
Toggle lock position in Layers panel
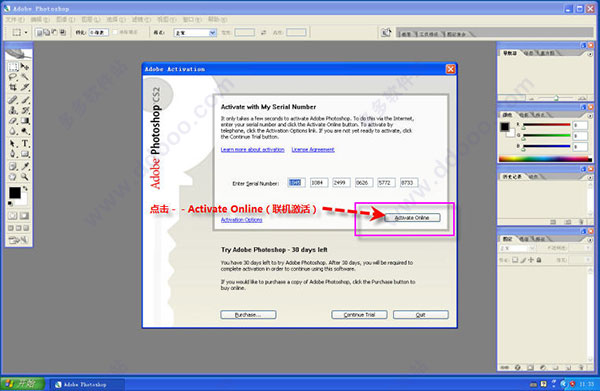click(x=531, y=260)
